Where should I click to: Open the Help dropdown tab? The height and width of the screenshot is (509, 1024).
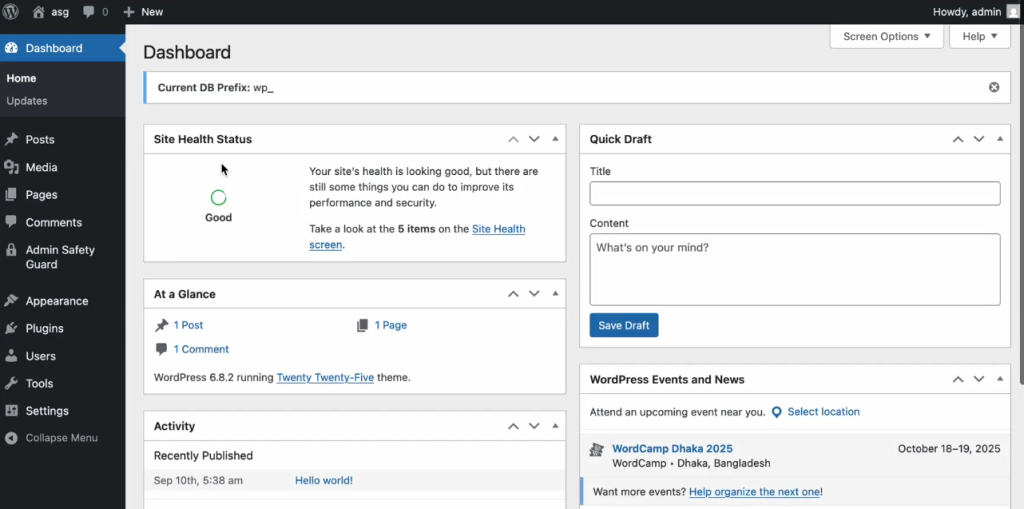[979, 37]
